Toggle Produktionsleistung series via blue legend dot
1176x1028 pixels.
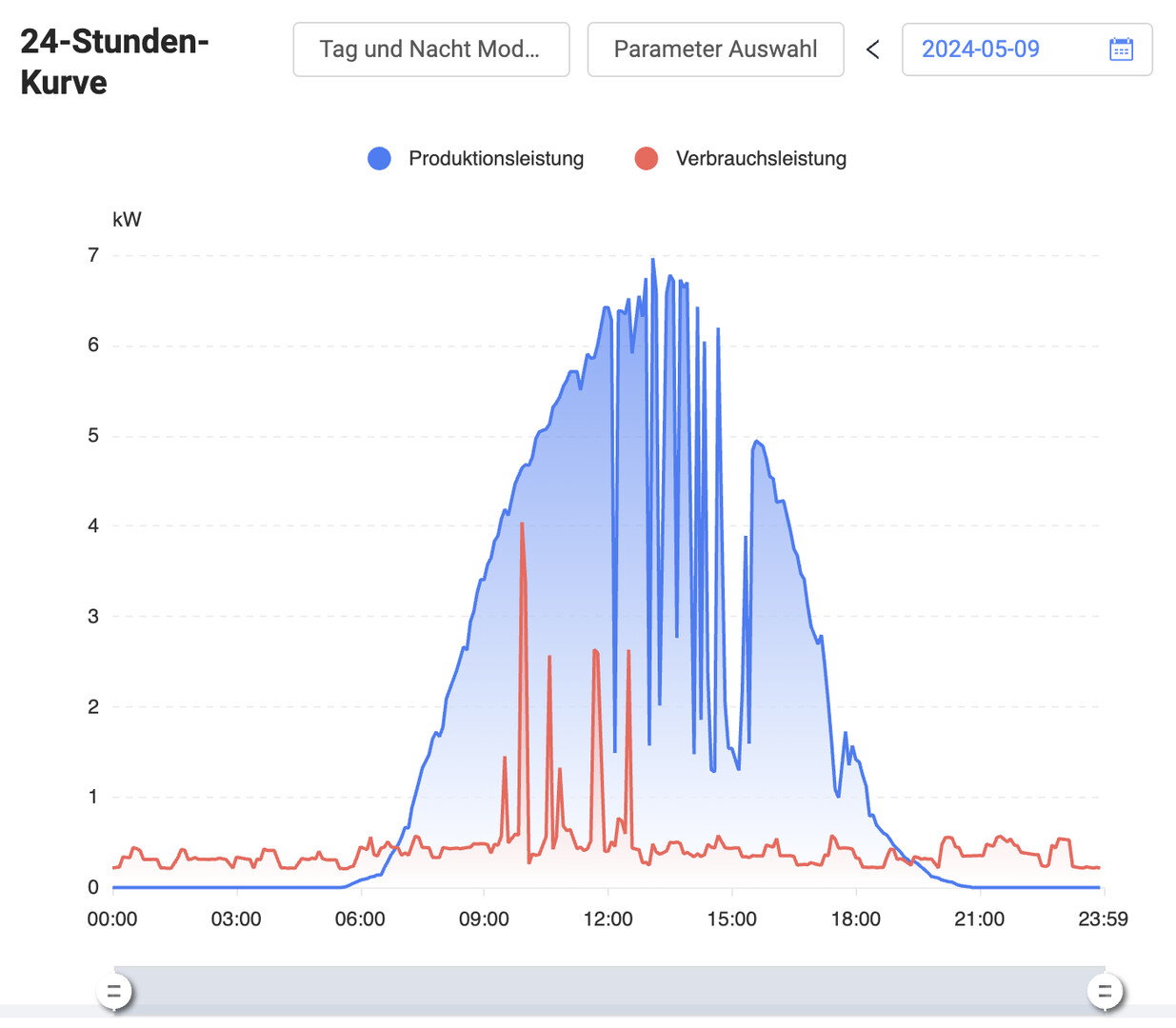click(x=379, y=159)
